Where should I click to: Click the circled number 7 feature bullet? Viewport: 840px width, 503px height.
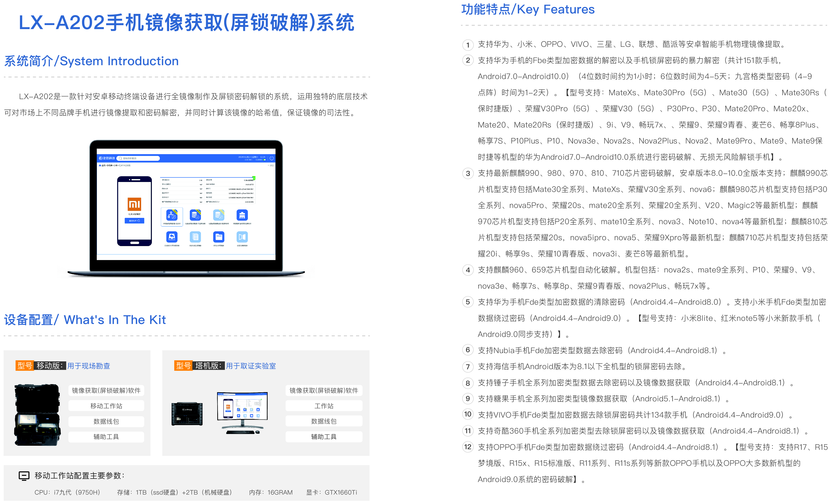pyautogui.click(x=468, y=366)
